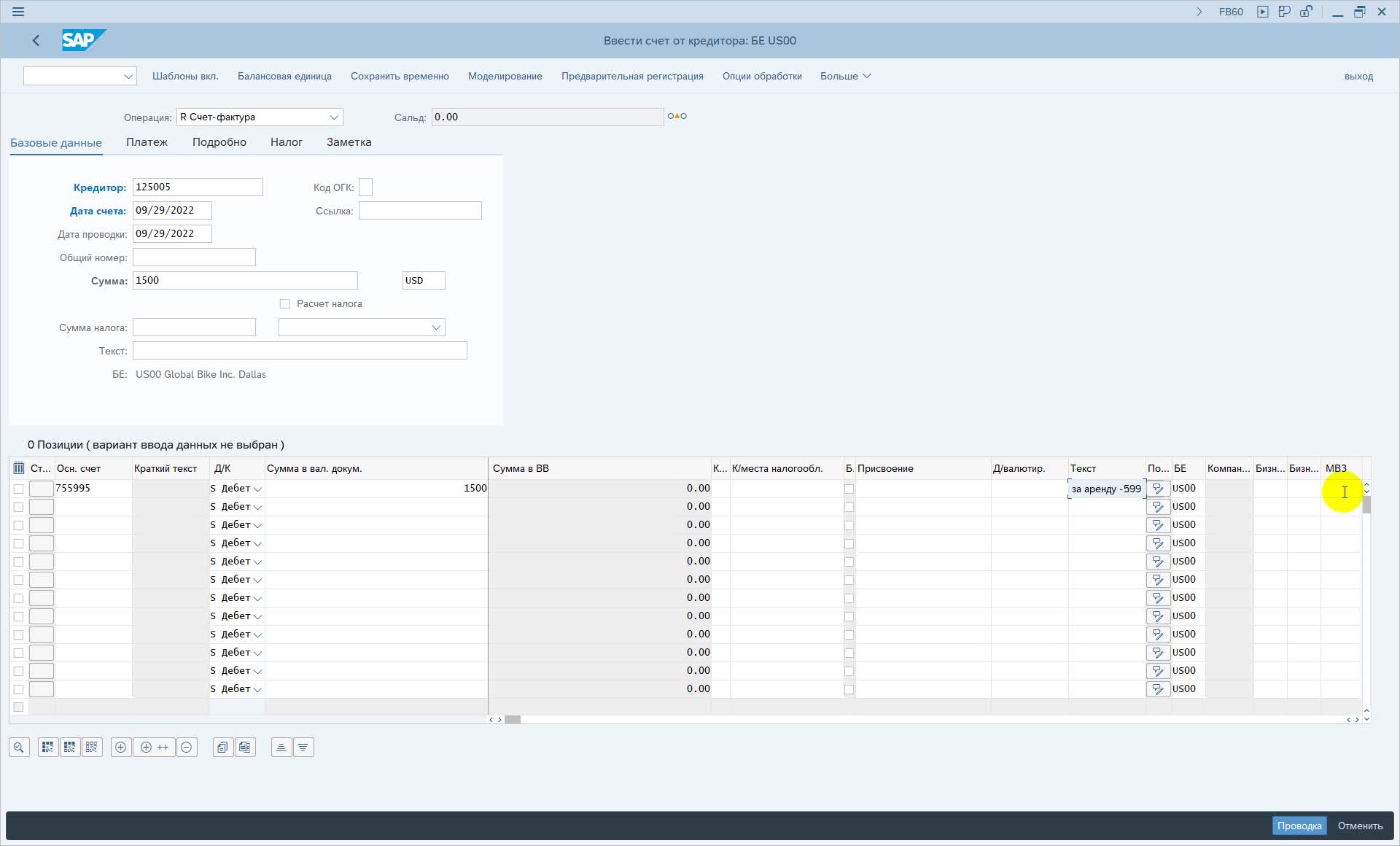Select the 755995 row checkbox
Viewport: 1400px width, 846px height.
click(18, 489)
